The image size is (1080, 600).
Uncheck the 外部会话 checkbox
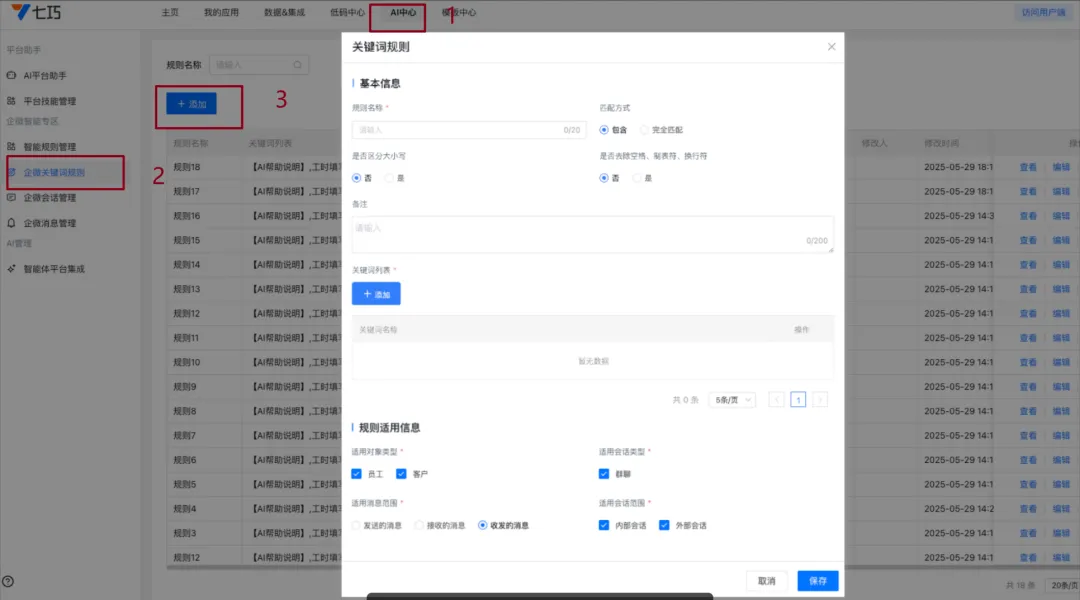[x=664, y=525]
